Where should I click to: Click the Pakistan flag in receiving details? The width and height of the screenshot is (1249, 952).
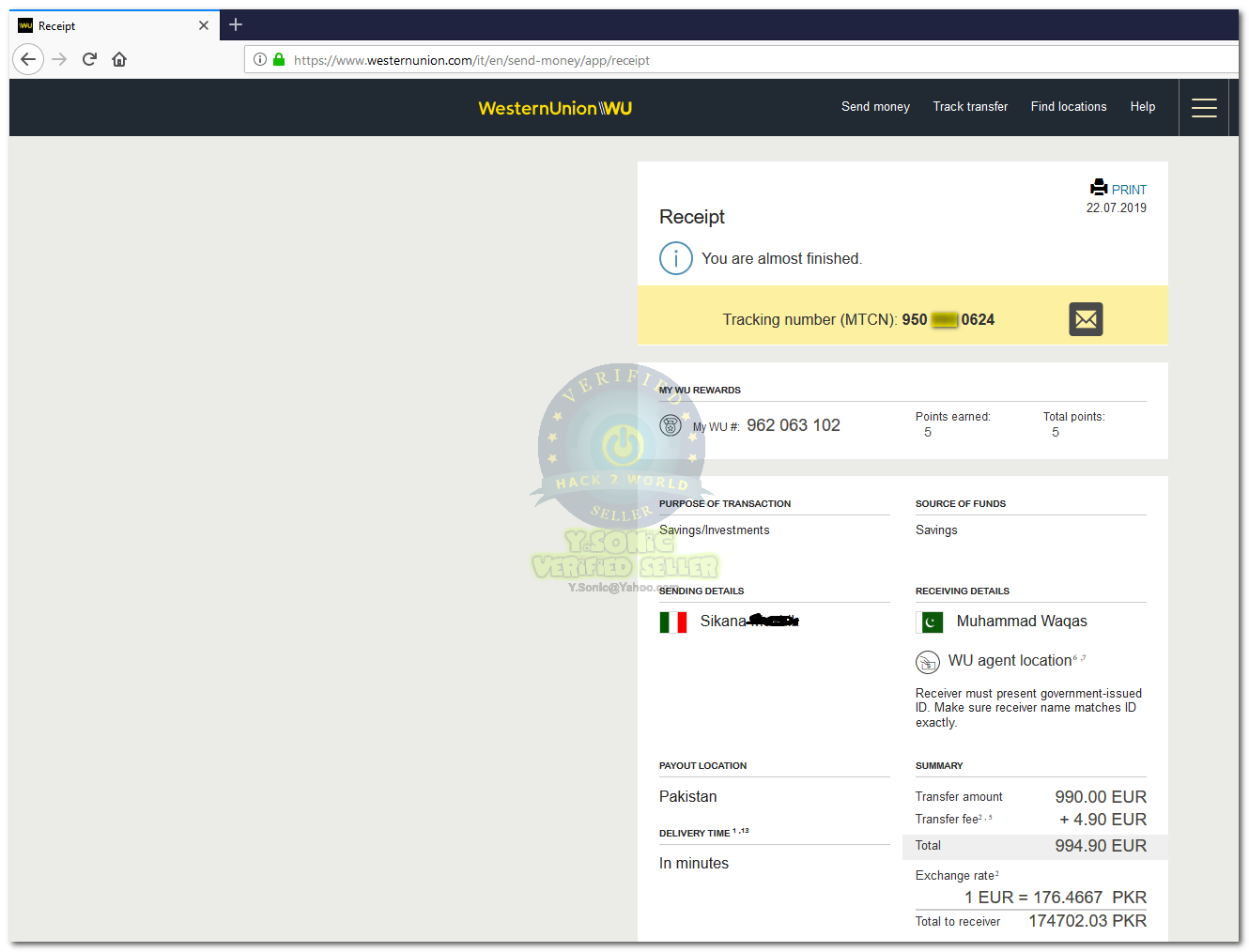[930, 622]
